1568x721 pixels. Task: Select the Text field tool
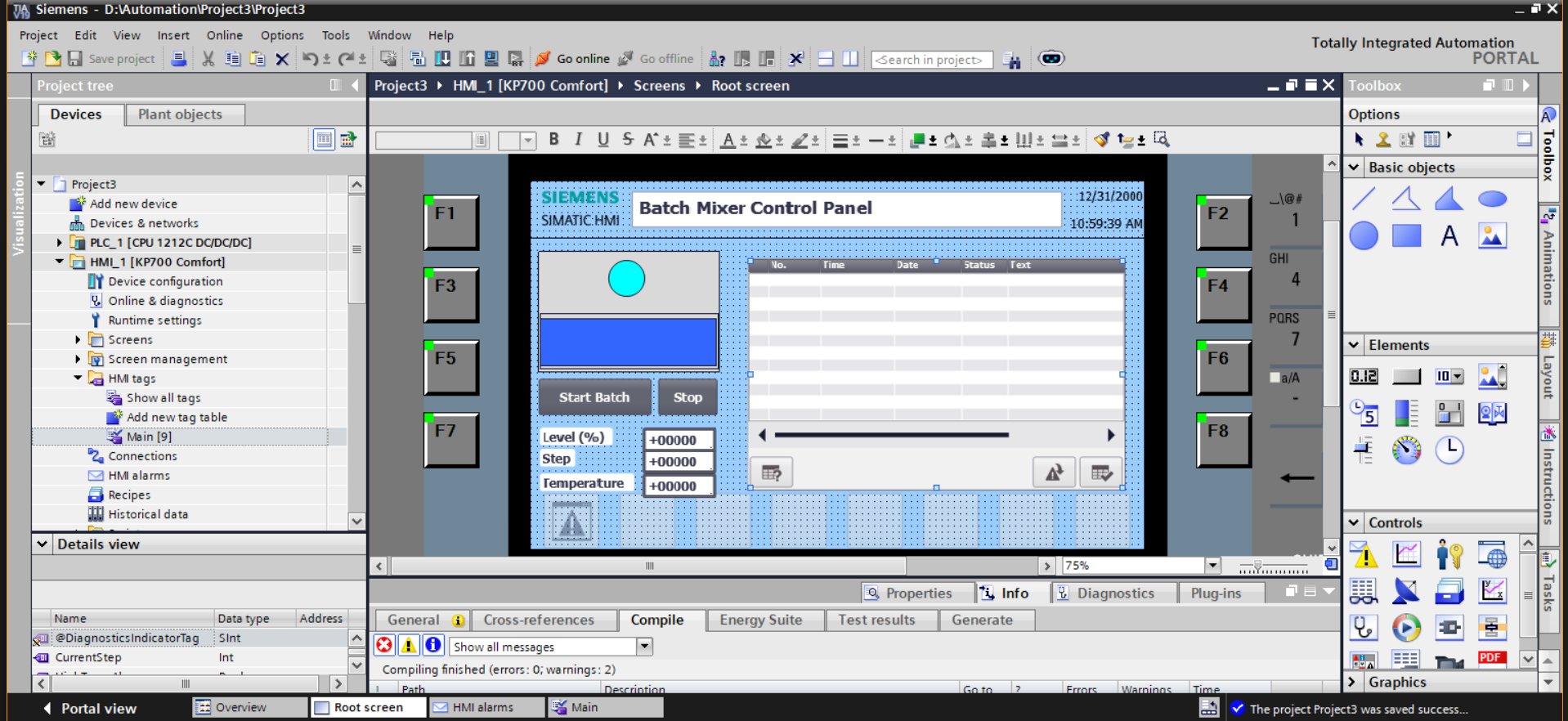click(1449, 236)
